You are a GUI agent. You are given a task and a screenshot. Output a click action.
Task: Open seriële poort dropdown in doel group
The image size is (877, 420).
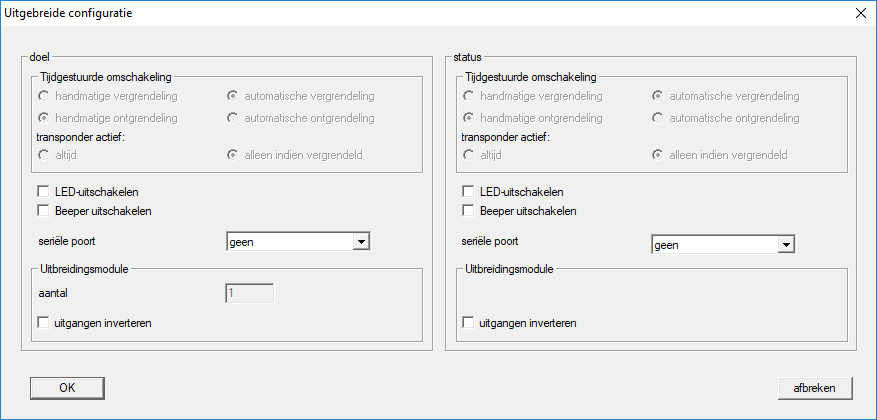click(x=362, y=241)
